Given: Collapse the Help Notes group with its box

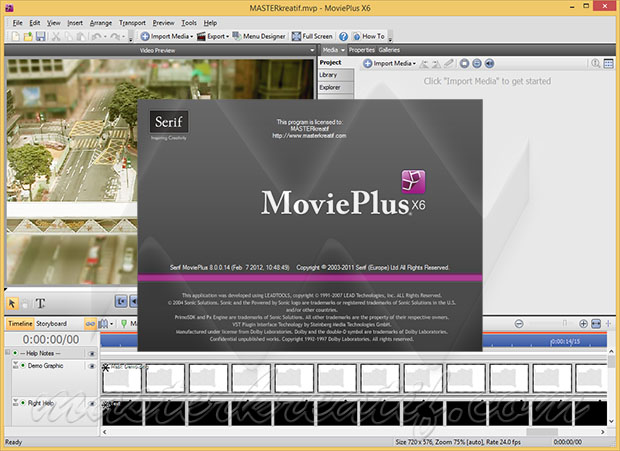Looking at the screenshot, I should (7, 352).
